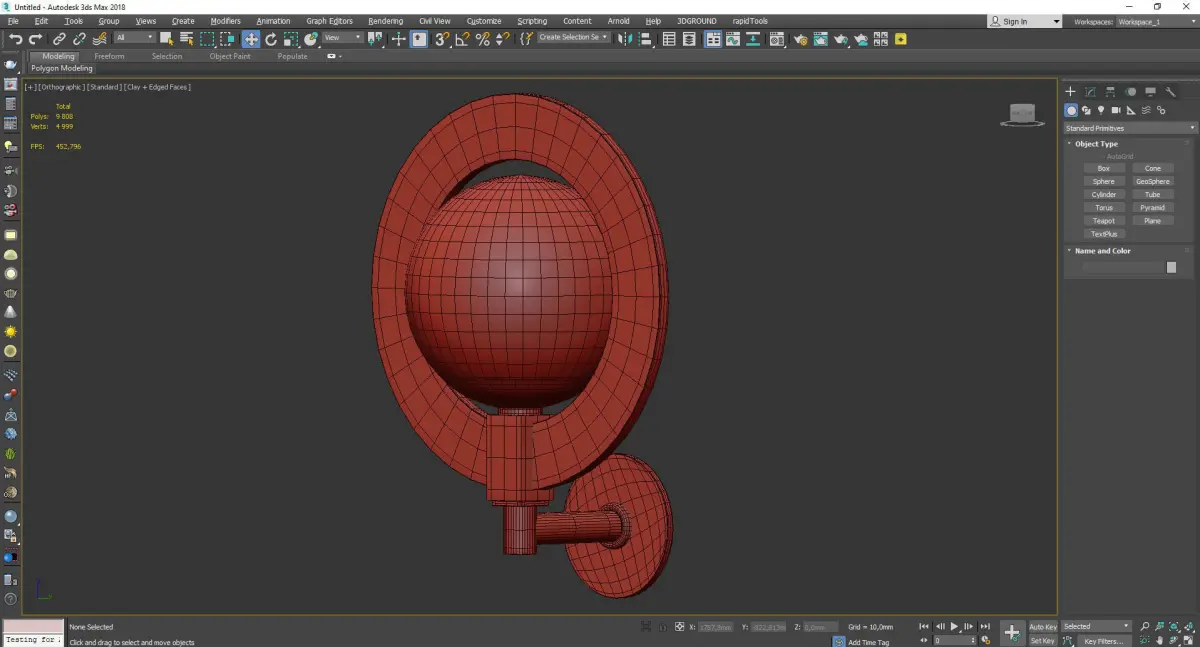Screen dimensions: 1200x647
Task: Click the Mirror tool icon
Action: pos(625,39)
